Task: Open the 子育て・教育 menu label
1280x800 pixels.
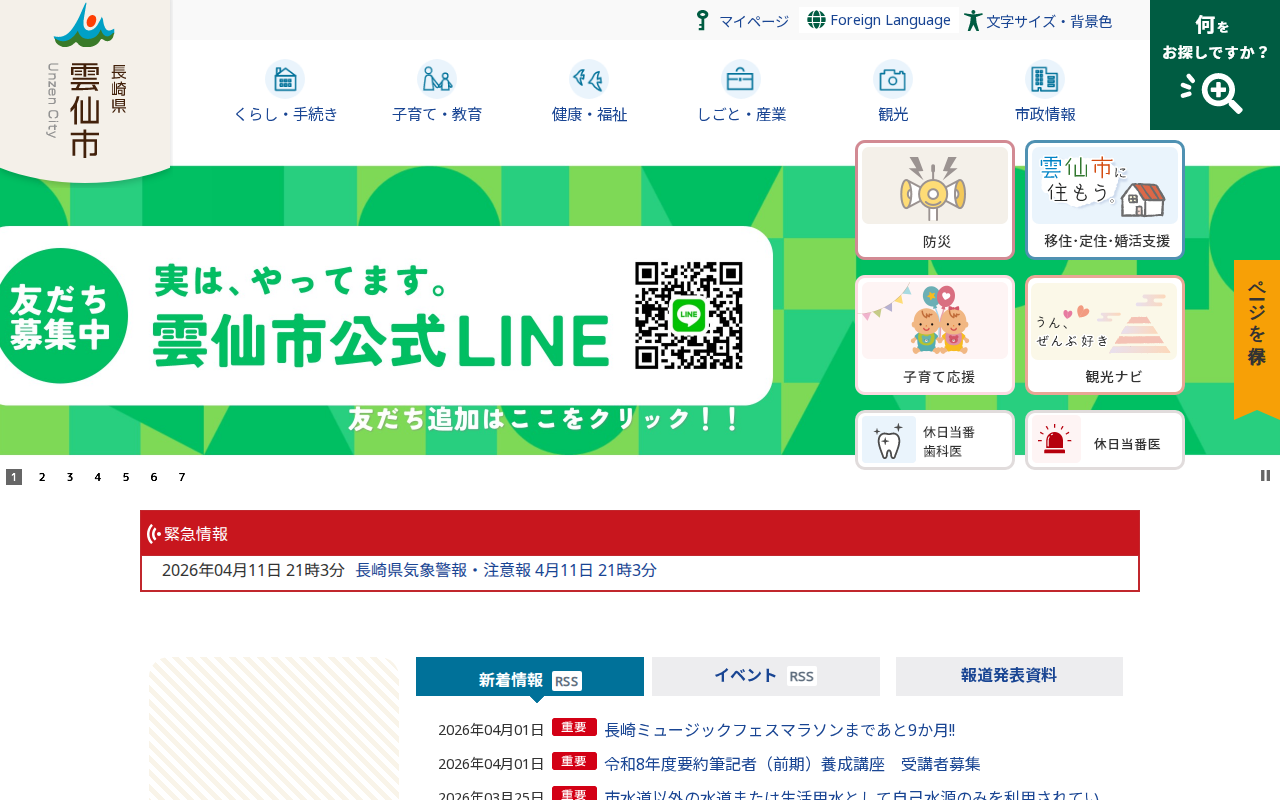Action: click(x=437, y=114)
